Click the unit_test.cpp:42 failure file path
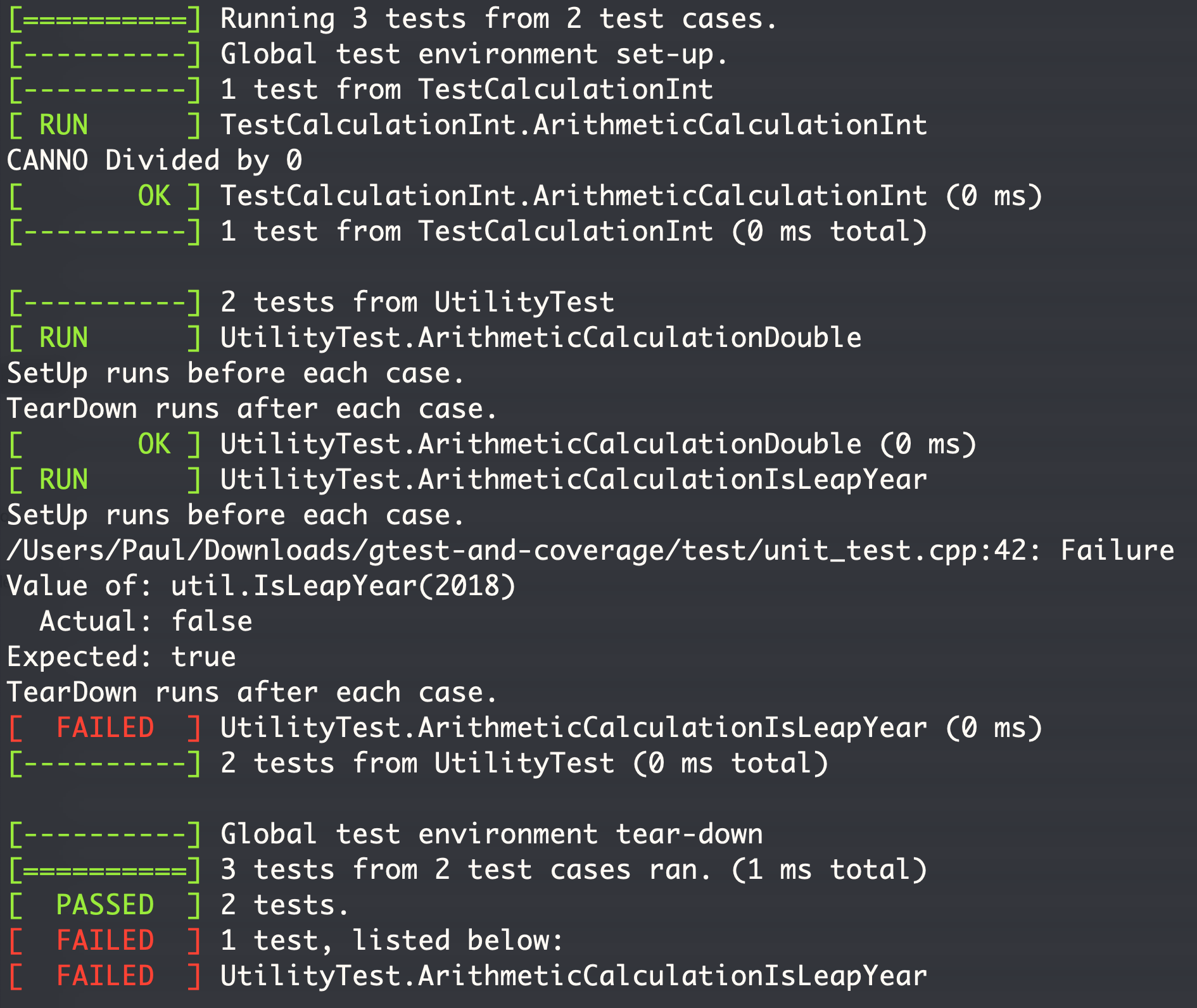The height and width of the screenshot is (1008, 1197). (x=523, y=550)
